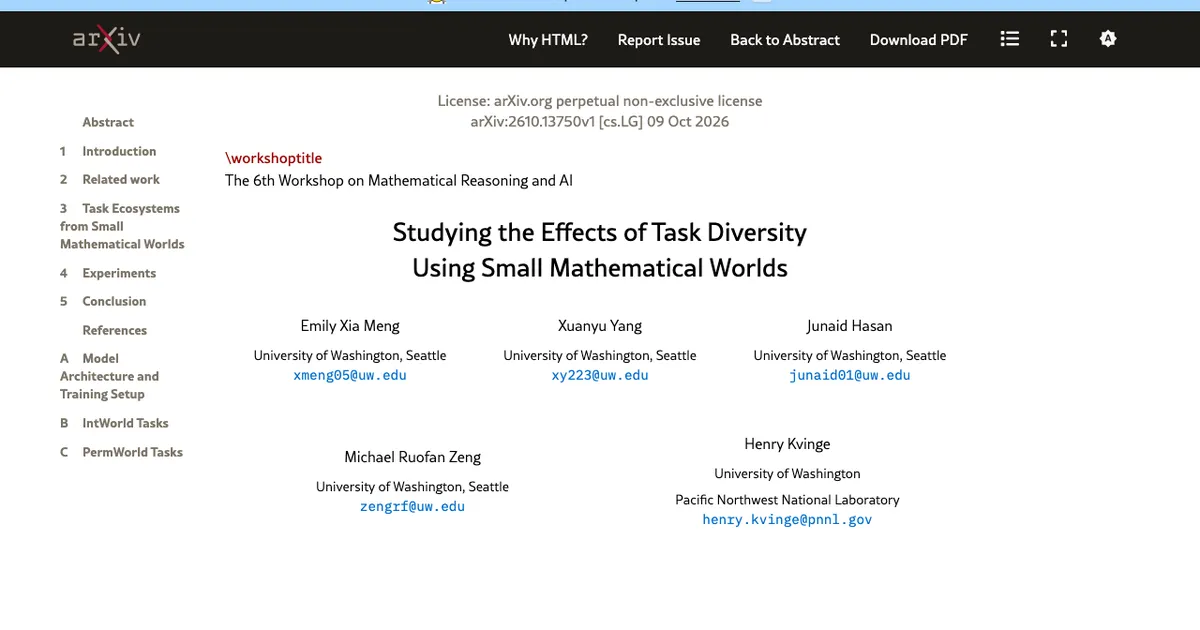
Task: Open Task Ecosystems from Small Mathematical Worlds section
Action: (x=122, y=226)
